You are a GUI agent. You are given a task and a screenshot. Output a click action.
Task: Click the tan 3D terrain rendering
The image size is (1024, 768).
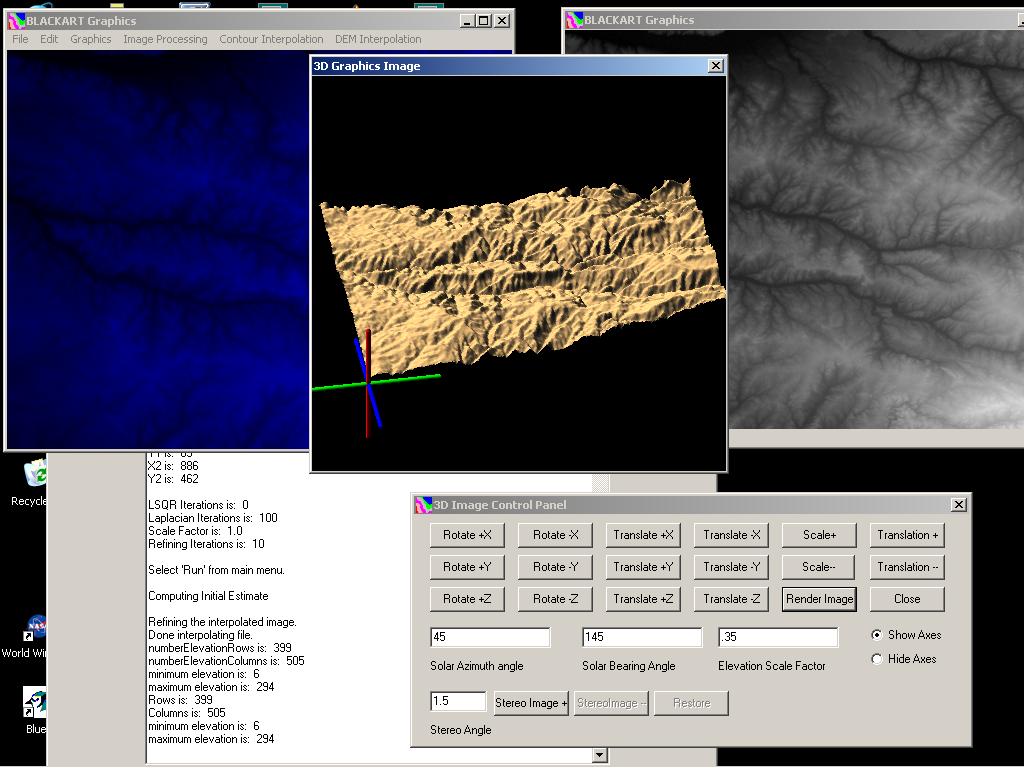[x=522, y=278]
